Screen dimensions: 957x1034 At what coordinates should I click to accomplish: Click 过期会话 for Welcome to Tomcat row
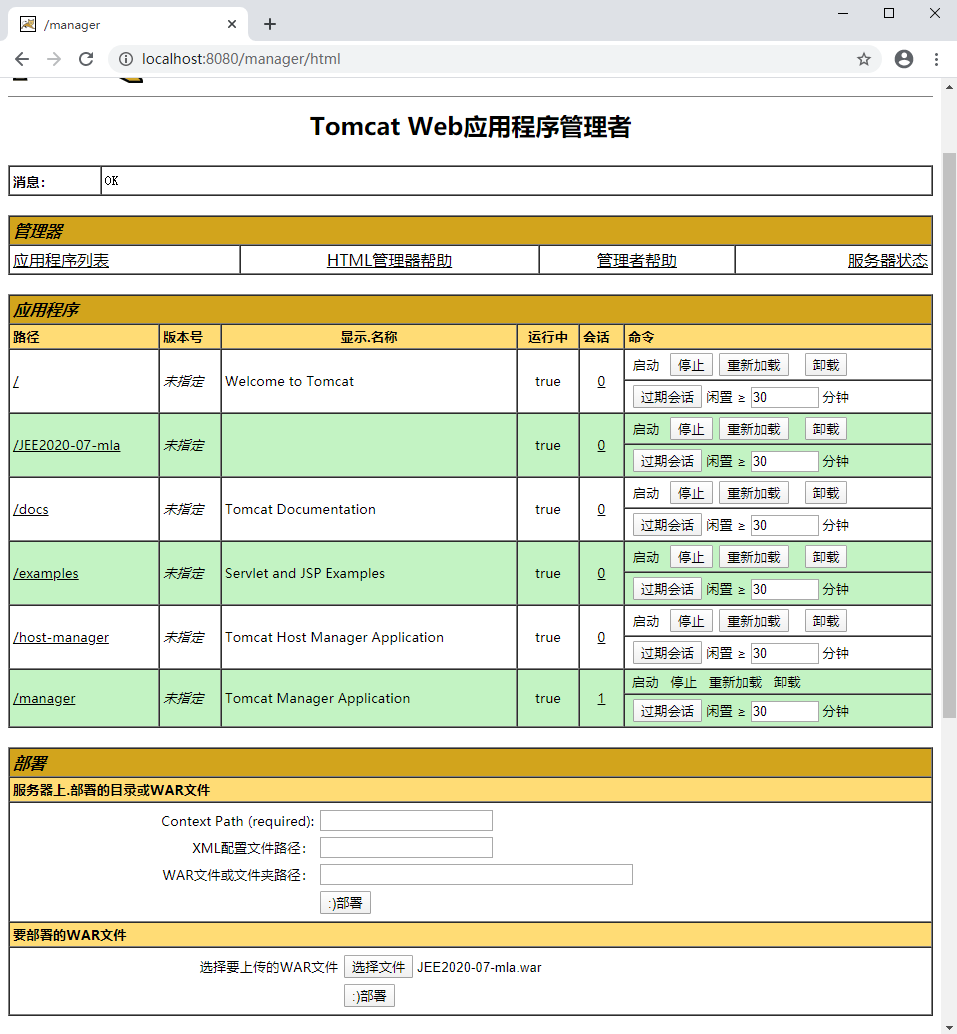click(x=667, y=397)
